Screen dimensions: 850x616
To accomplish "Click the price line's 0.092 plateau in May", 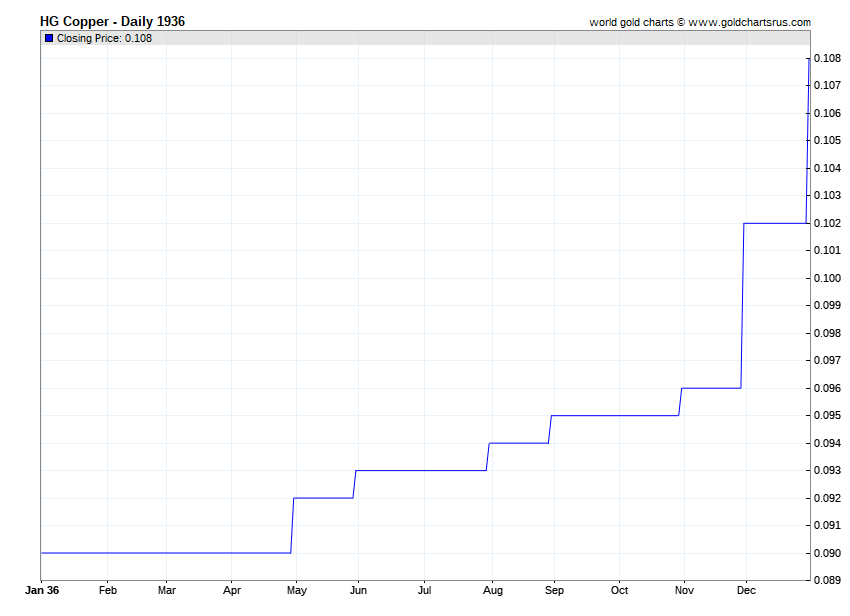I will (x=324, y=498).
